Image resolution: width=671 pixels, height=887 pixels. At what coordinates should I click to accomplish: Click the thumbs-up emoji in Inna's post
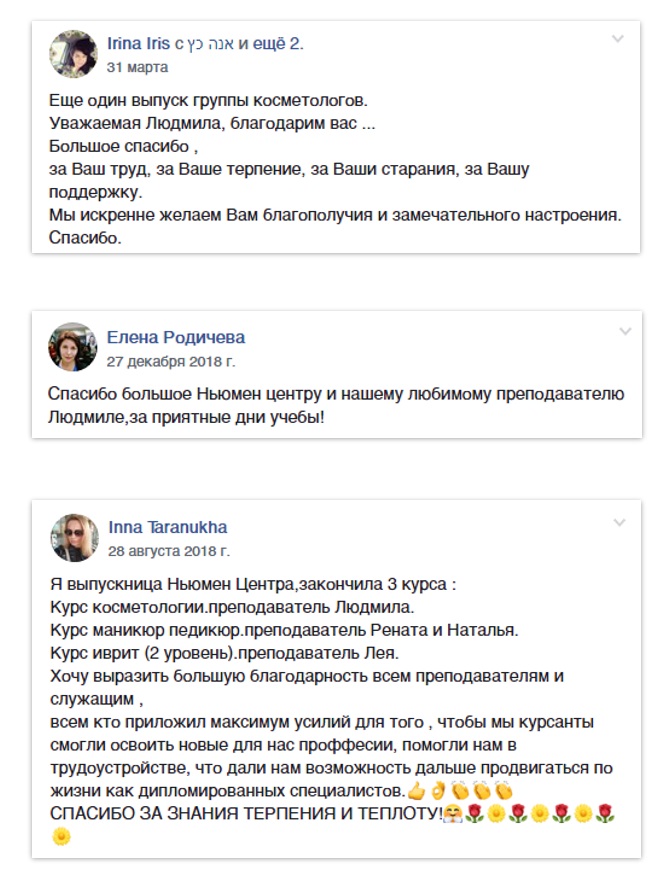coord(416,792)
